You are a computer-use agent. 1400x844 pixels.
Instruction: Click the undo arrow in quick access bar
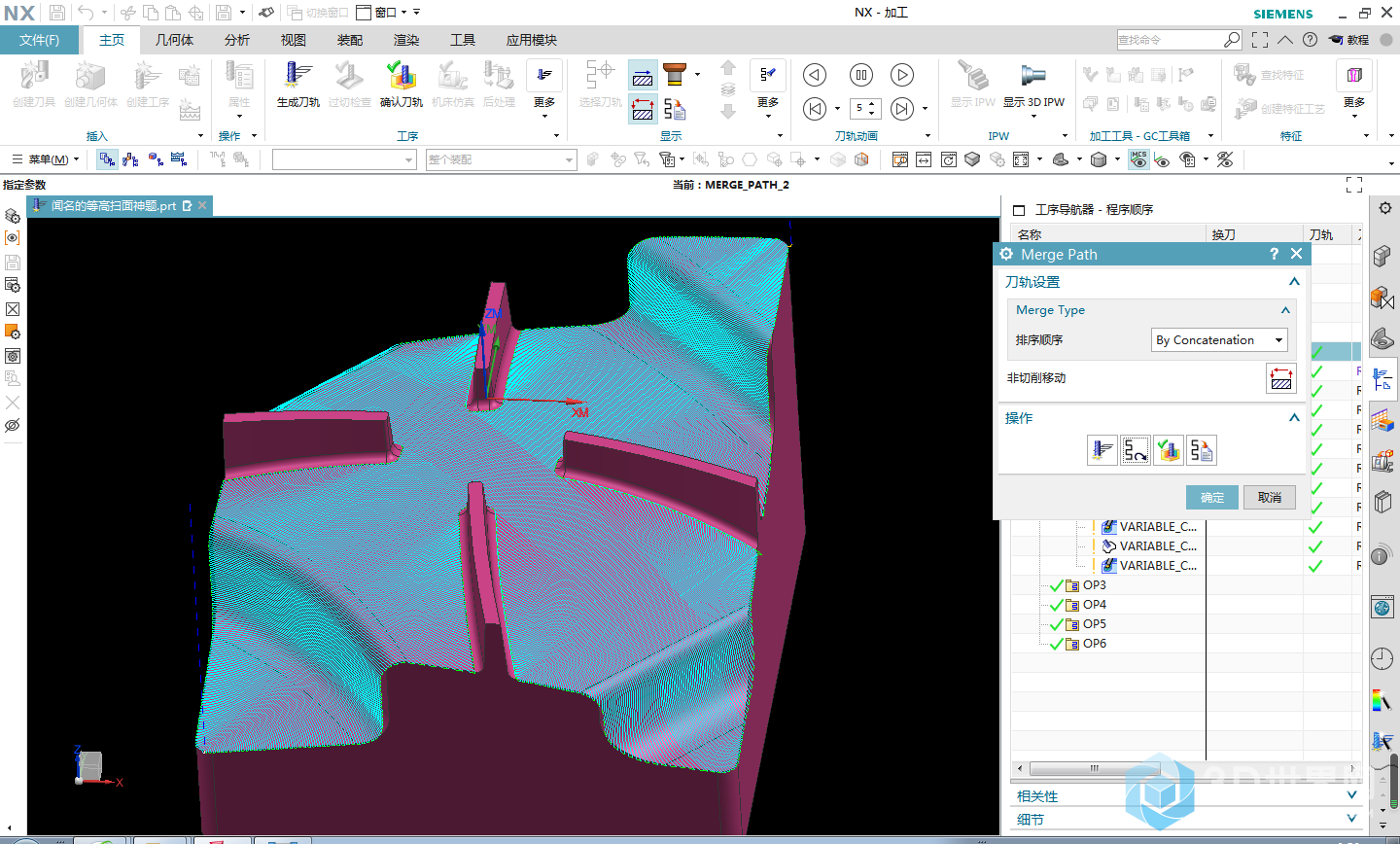click(86, 13)
